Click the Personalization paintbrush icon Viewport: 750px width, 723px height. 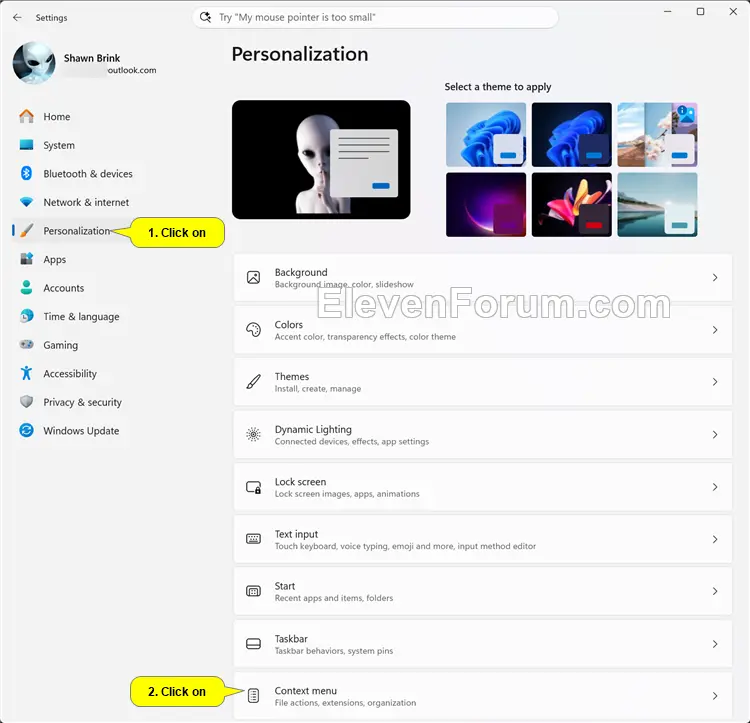(27, 230)
